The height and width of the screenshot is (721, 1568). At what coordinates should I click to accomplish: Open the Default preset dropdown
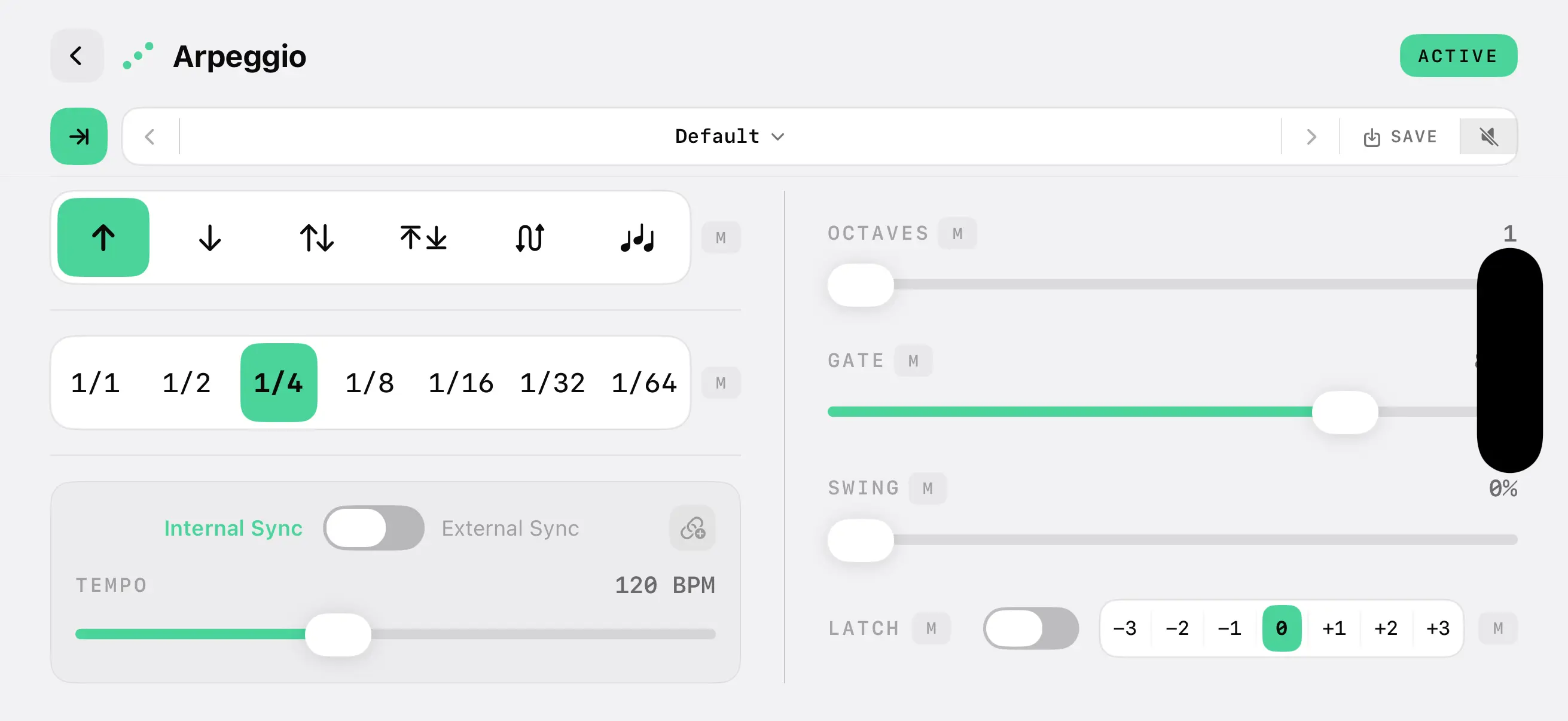(729, 136)
